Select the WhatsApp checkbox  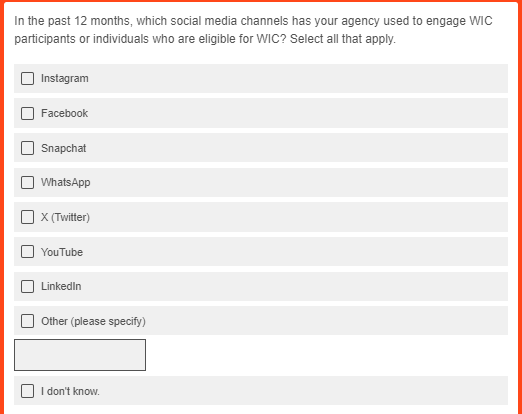coord(27,183)
